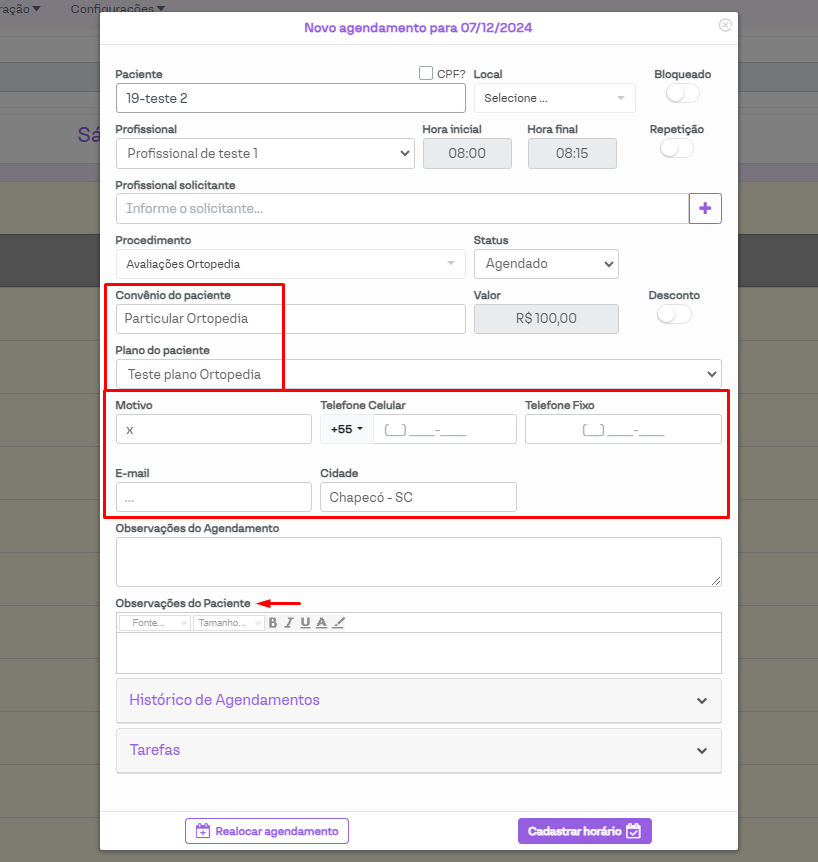Open the Status dropdown showing Agendado
The width and height of the screenshot is (818, 862).
pyautogui.click(x=545, y=264)
